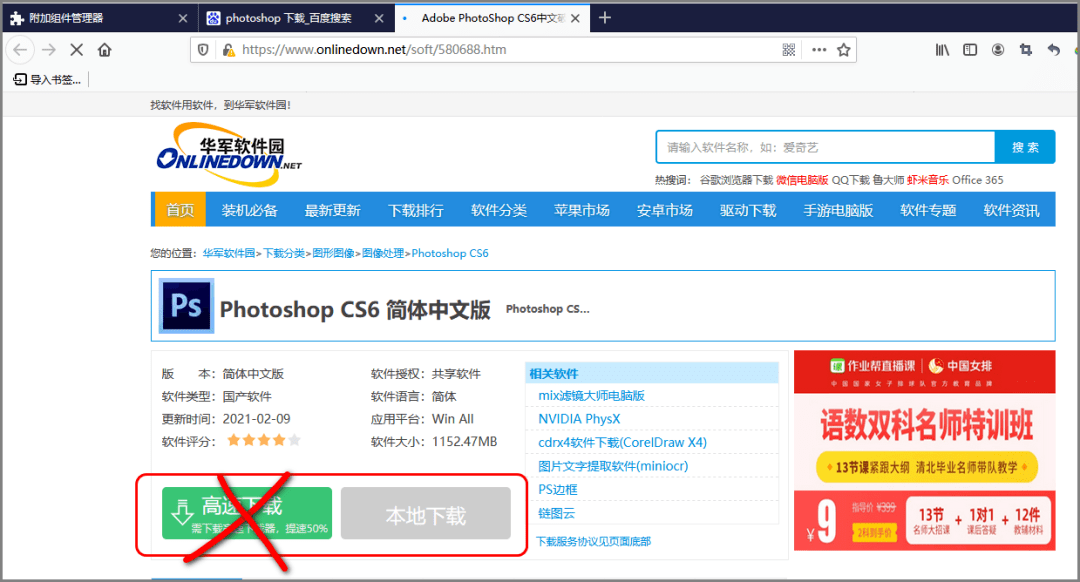Open the tracking protection shield icon
1080x582 pixels.
pos(203,50)
